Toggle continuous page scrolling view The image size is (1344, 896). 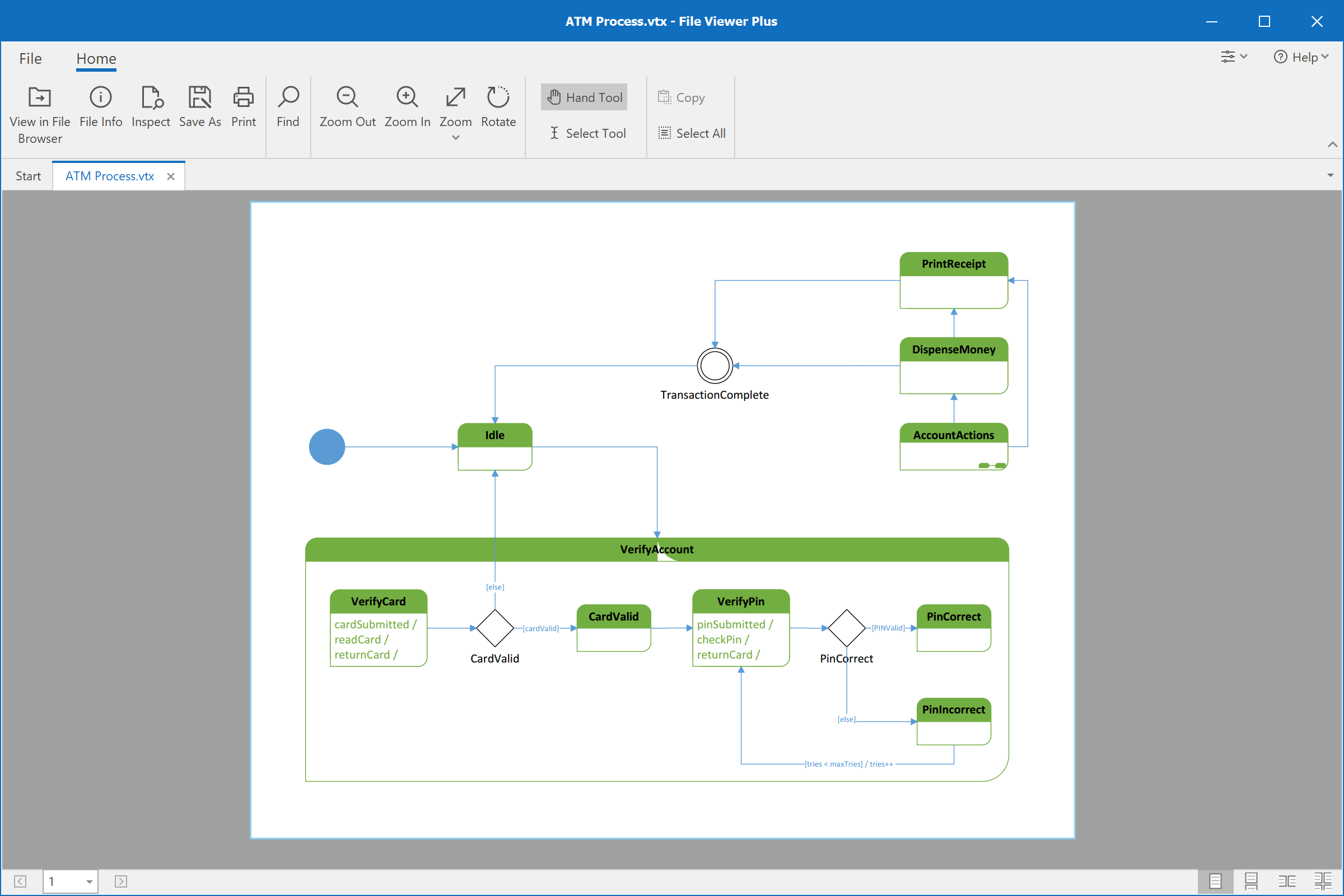(x=1251, y=881)
